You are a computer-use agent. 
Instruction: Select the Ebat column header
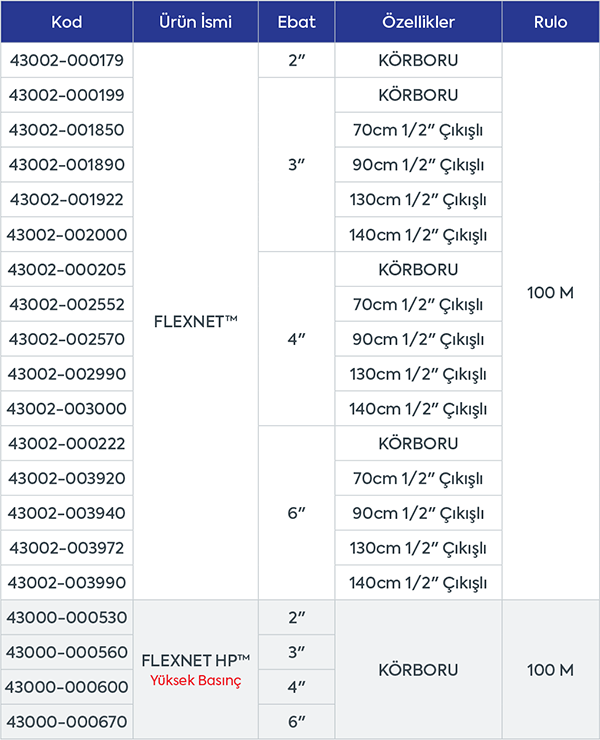[296, 20]
